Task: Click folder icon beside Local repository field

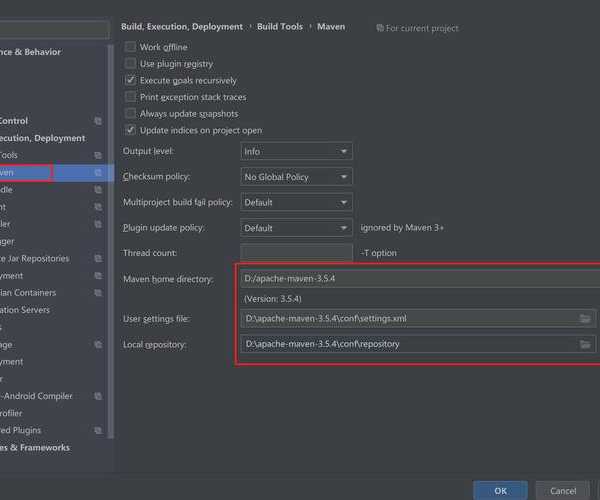Action: click(x=585, y=344)
